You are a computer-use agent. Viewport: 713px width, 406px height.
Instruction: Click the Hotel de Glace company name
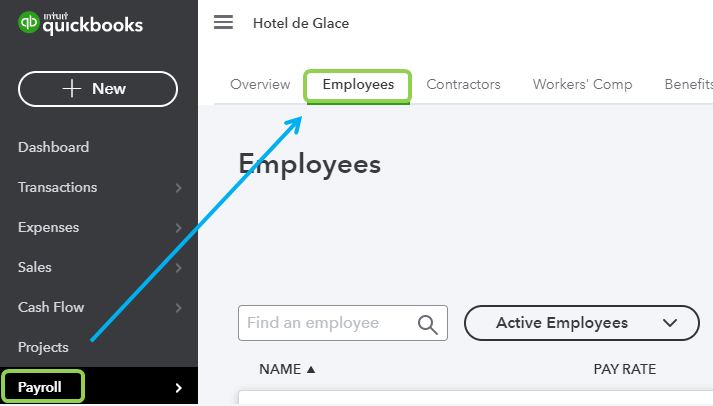[x=301, y=23]
